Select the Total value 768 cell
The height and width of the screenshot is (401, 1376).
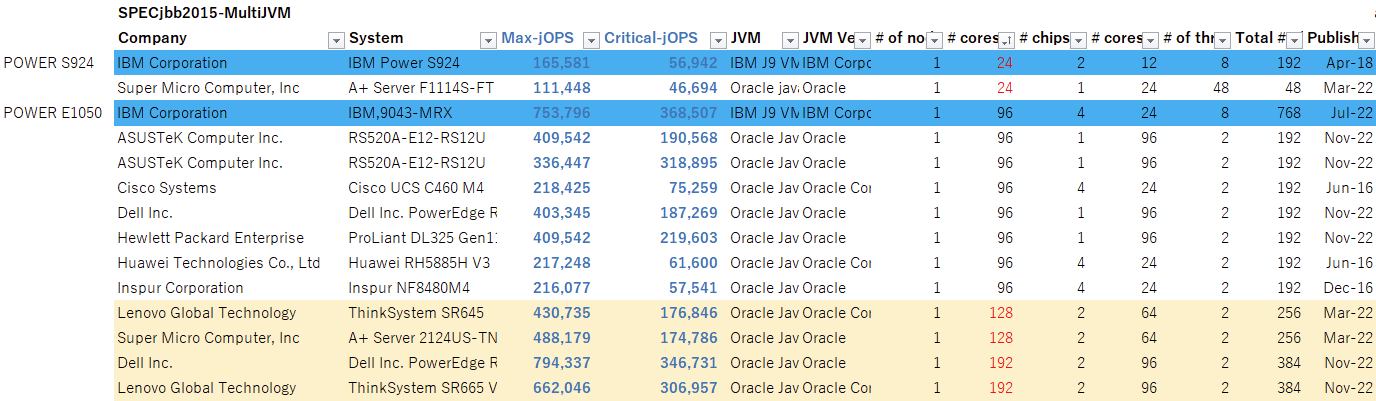pos(1289,113)
